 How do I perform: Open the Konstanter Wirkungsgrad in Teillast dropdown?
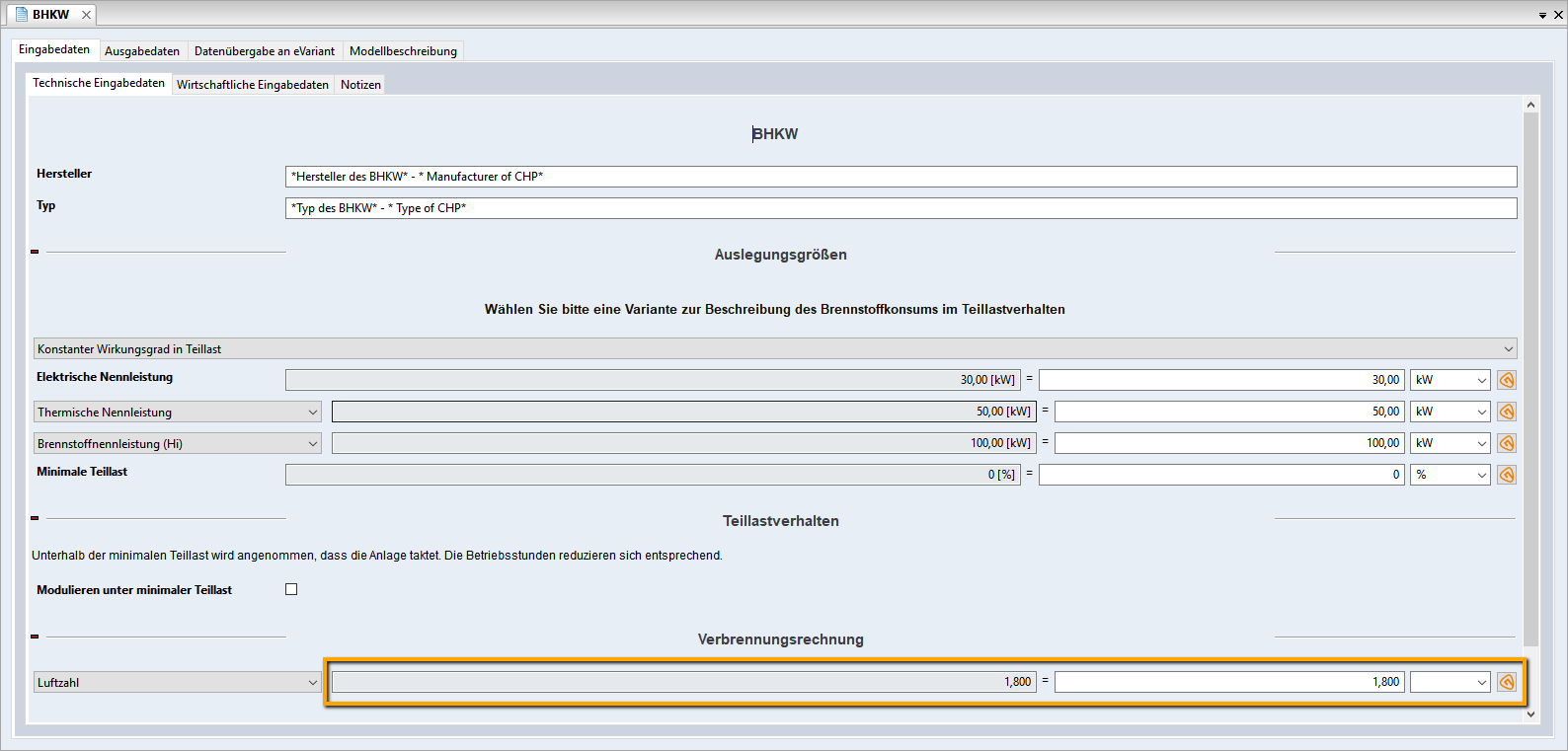click(x=774, y=348)
